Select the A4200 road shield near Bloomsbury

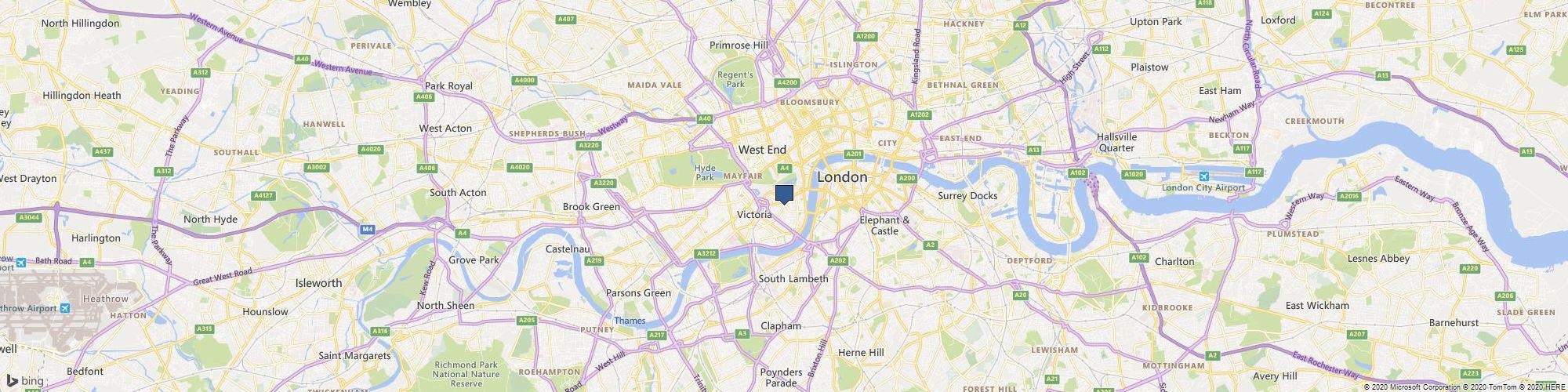tap(786, 82)
